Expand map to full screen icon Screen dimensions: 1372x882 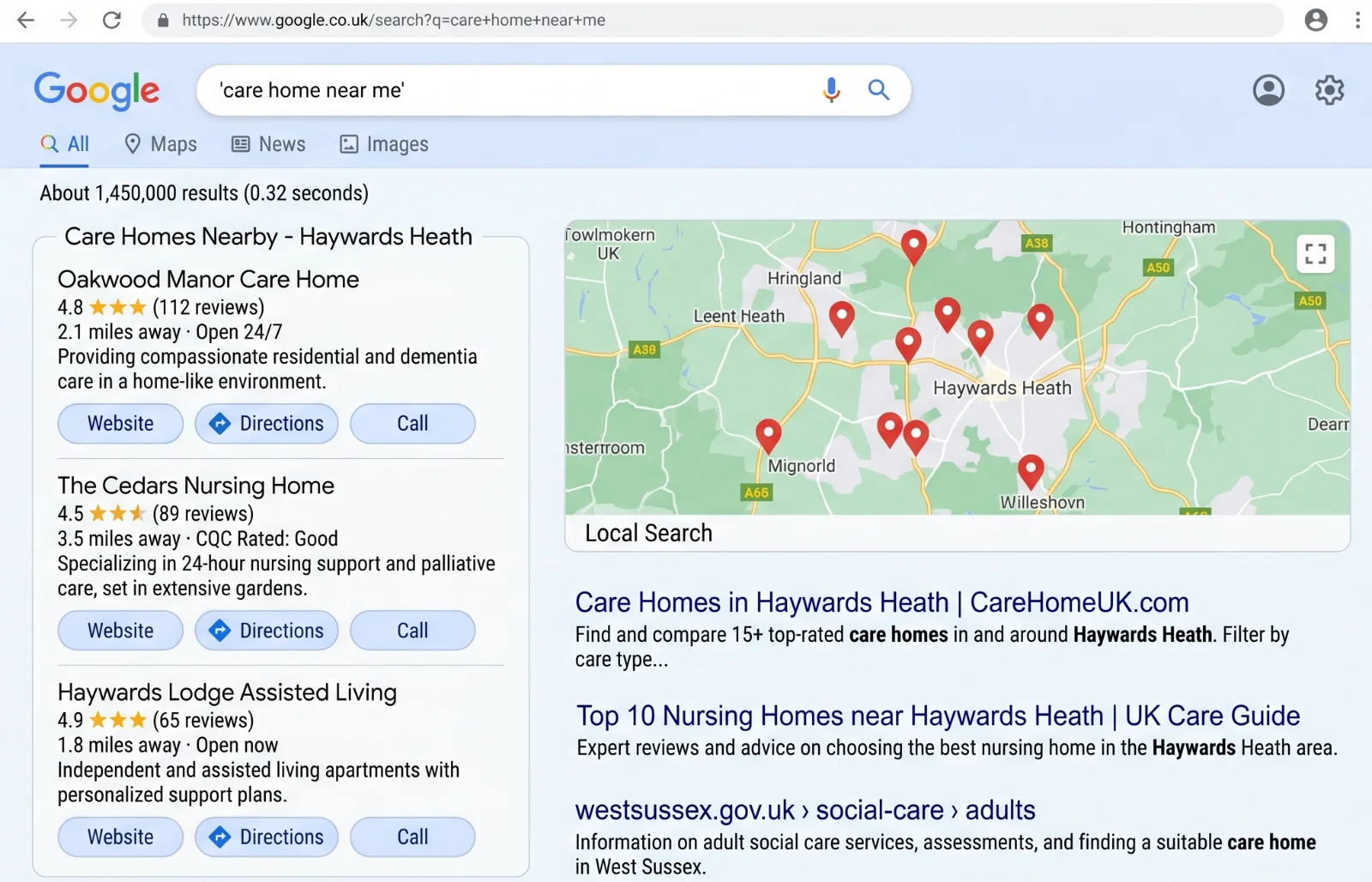[x=1315, y=254]
